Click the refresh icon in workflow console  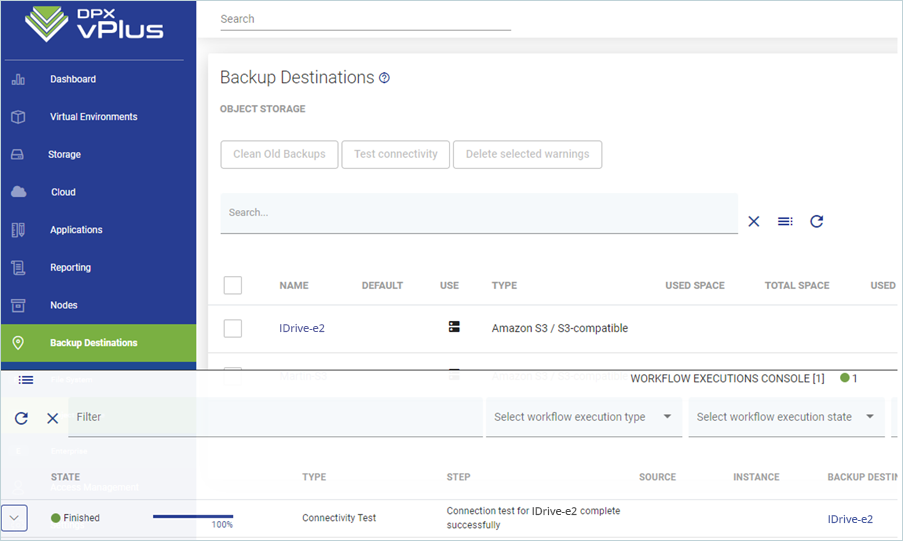[21, 418]
